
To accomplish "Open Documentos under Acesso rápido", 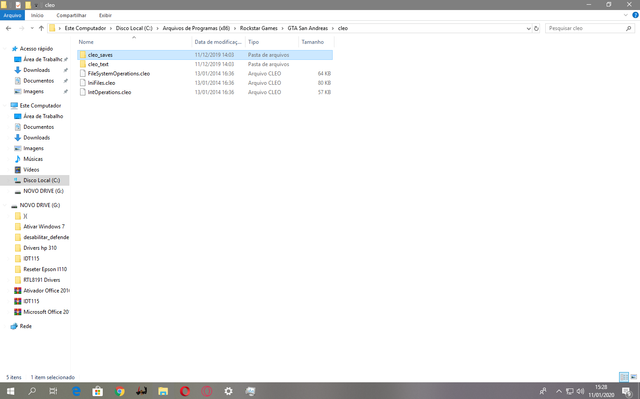I will tap(38, 80).
